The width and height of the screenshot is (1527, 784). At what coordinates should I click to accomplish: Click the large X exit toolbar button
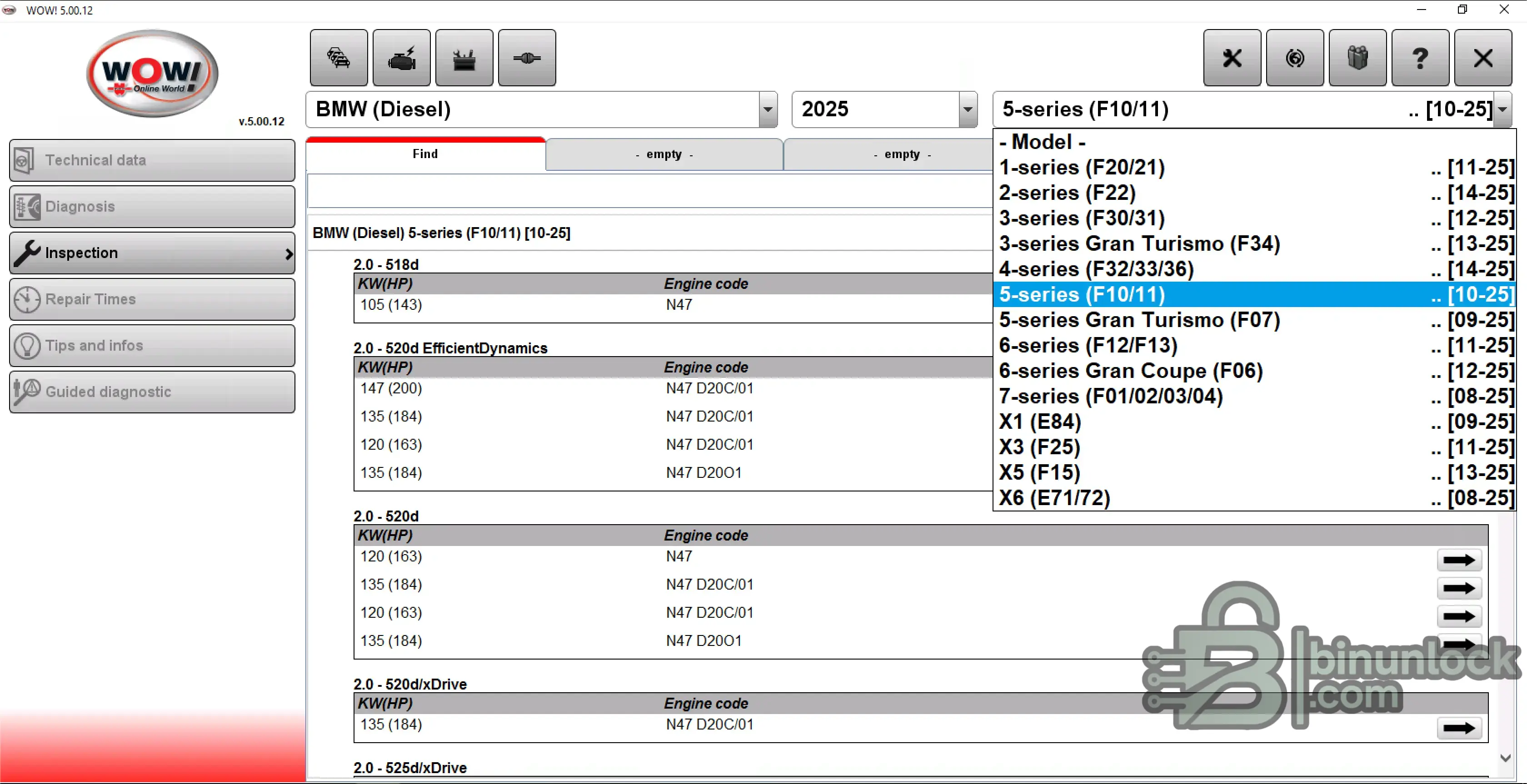click(x=1484, y=58)
